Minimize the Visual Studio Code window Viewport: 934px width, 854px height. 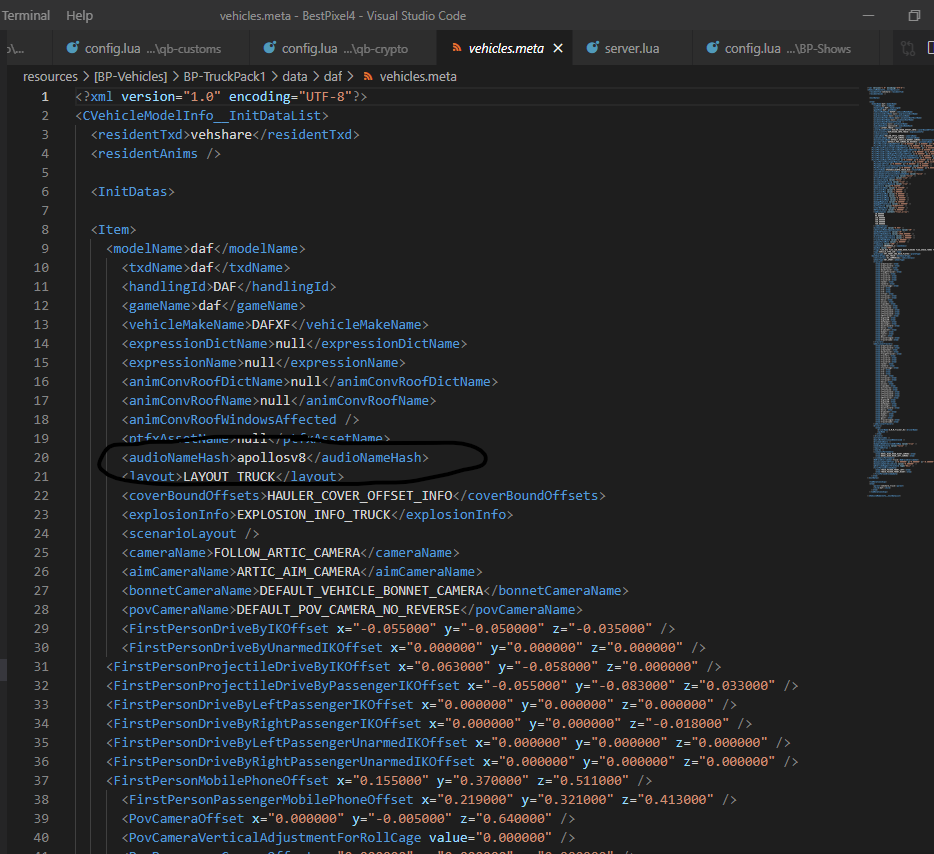click(868, 15)
